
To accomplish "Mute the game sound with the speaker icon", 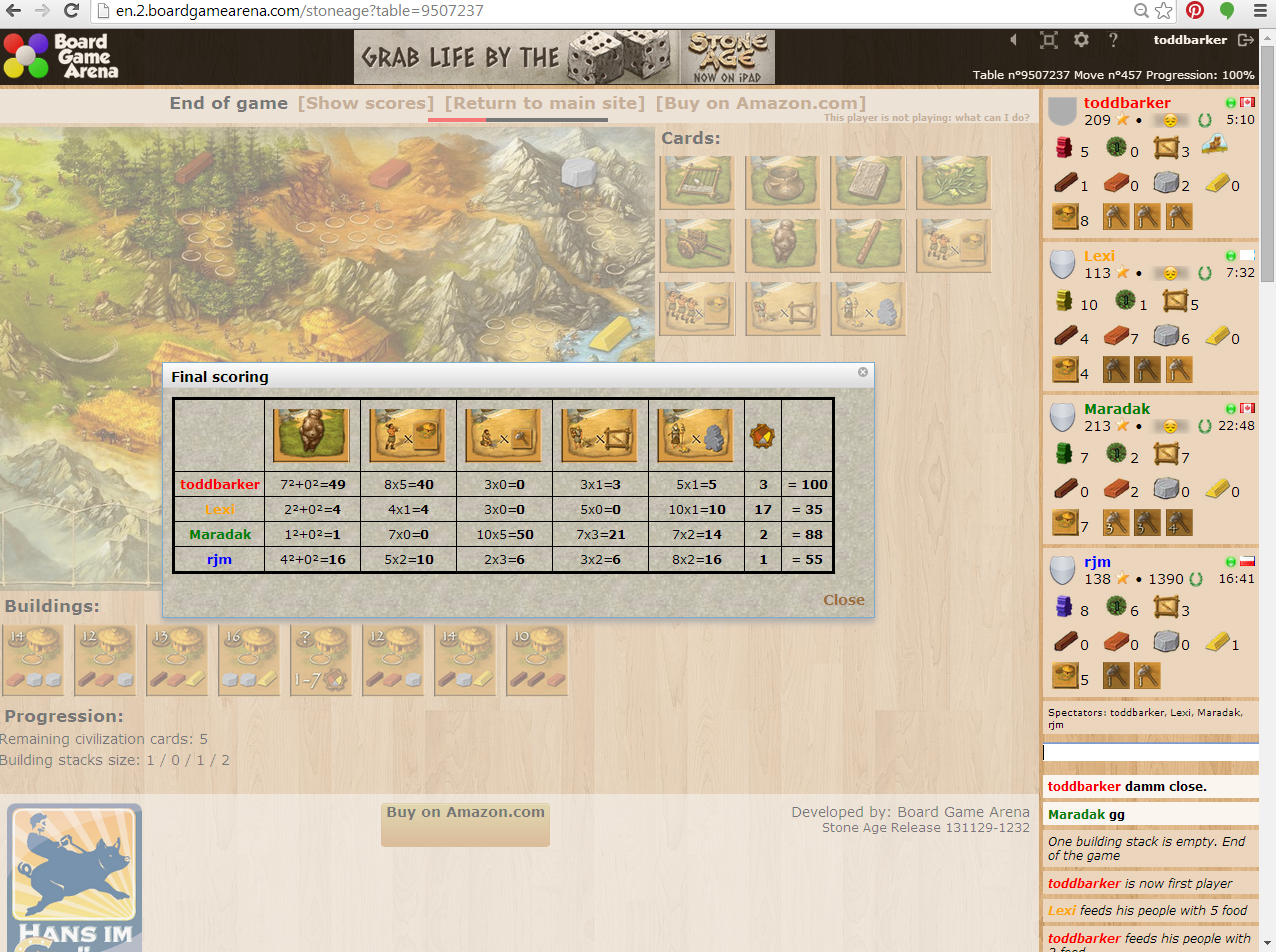I will click(x=1013, y=40).
